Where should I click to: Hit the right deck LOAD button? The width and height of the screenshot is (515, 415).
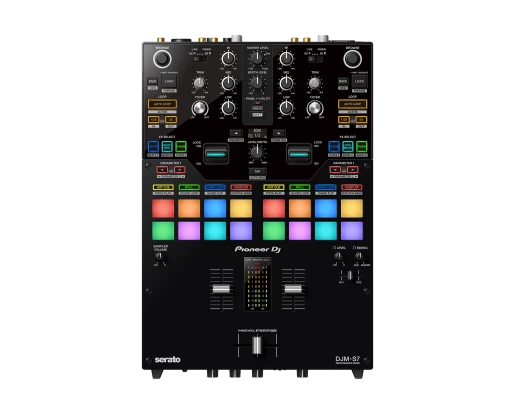click(x=359, y=81)
